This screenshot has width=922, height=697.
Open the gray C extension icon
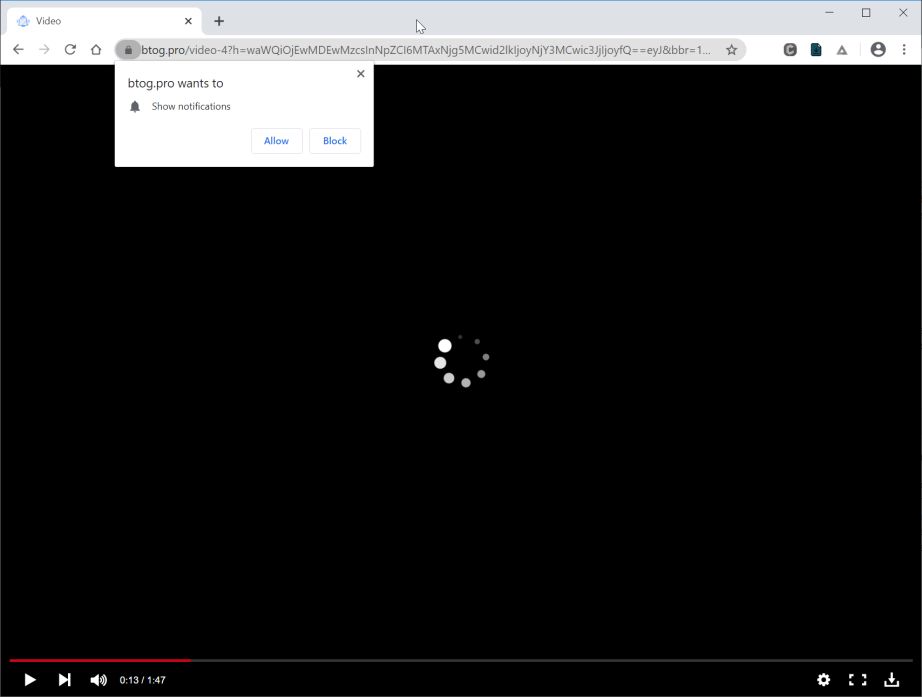tap(790, 50)
